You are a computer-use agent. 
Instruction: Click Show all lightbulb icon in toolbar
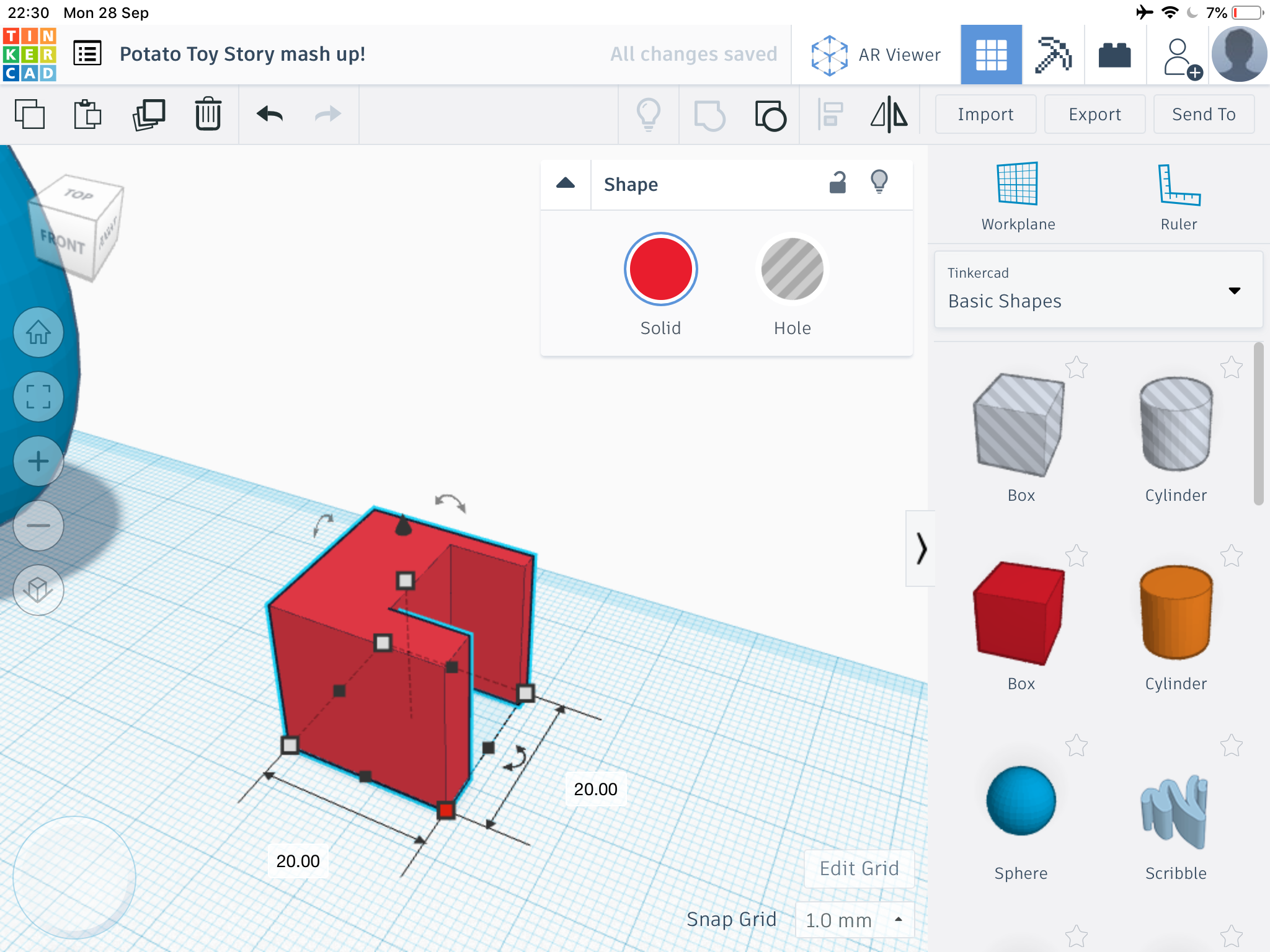649,115
